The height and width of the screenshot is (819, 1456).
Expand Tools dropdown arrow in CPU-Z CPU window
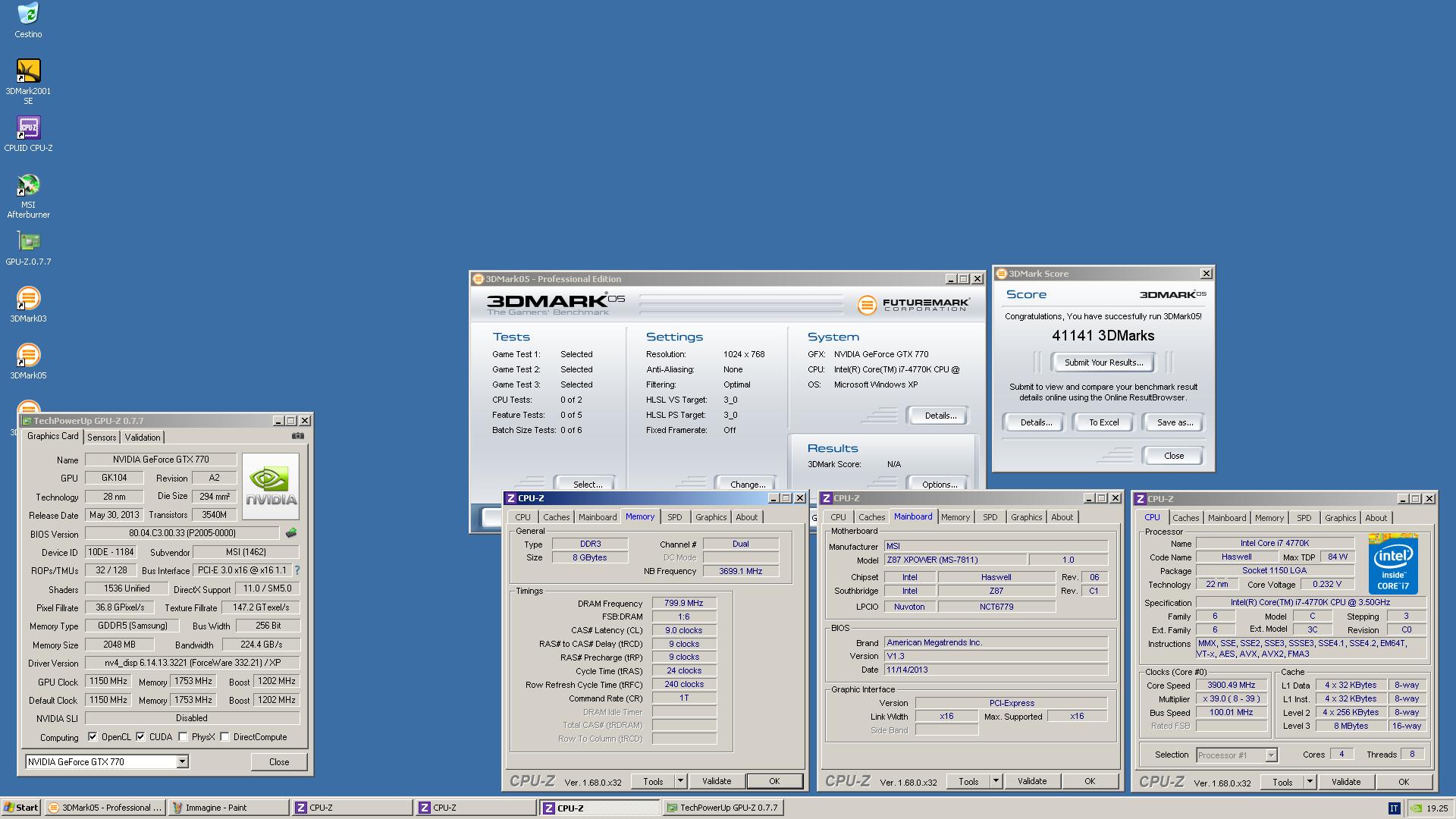[1310, 782]
